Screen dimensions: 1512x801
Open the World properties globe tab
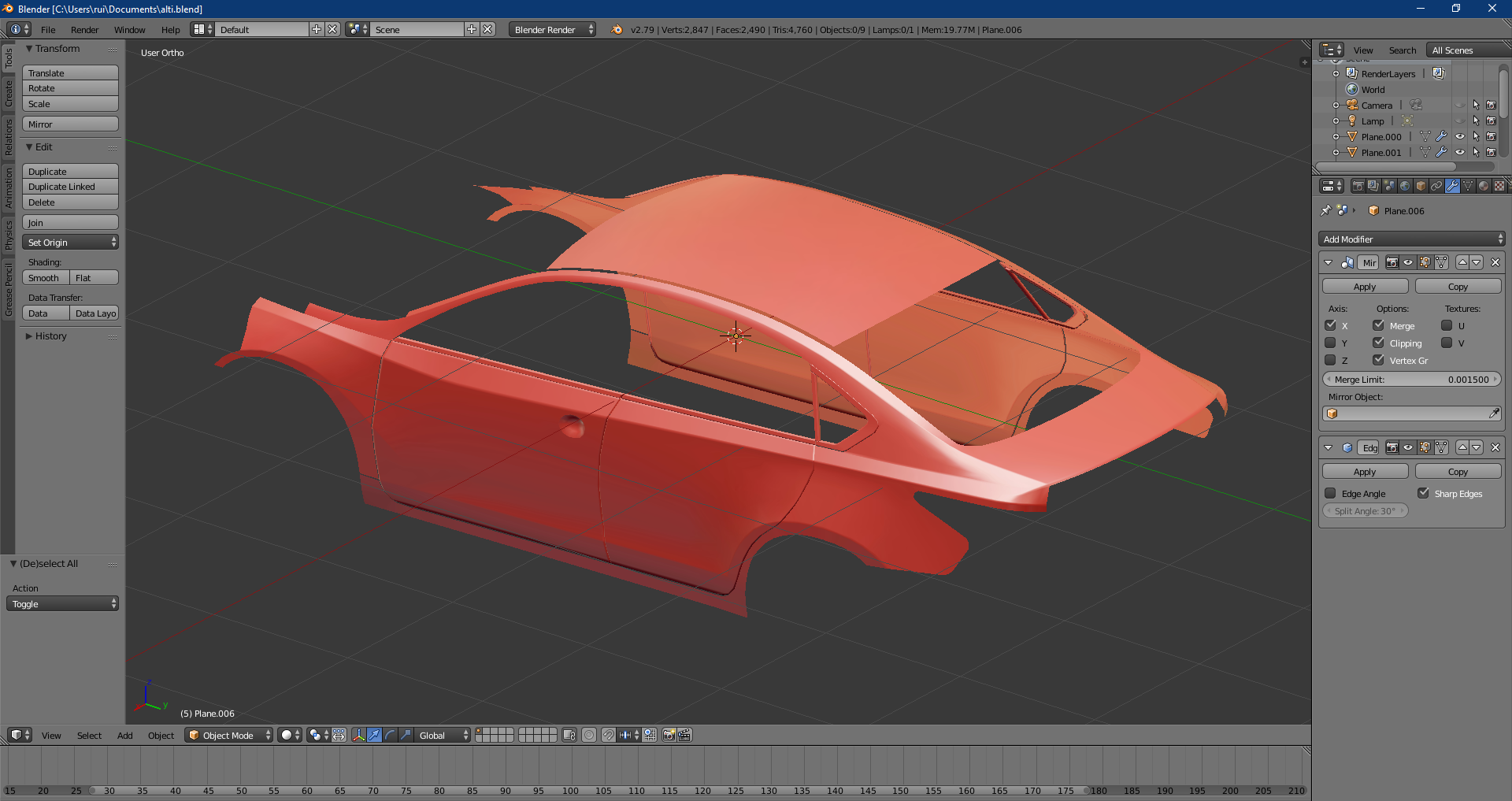(1405, 186)
